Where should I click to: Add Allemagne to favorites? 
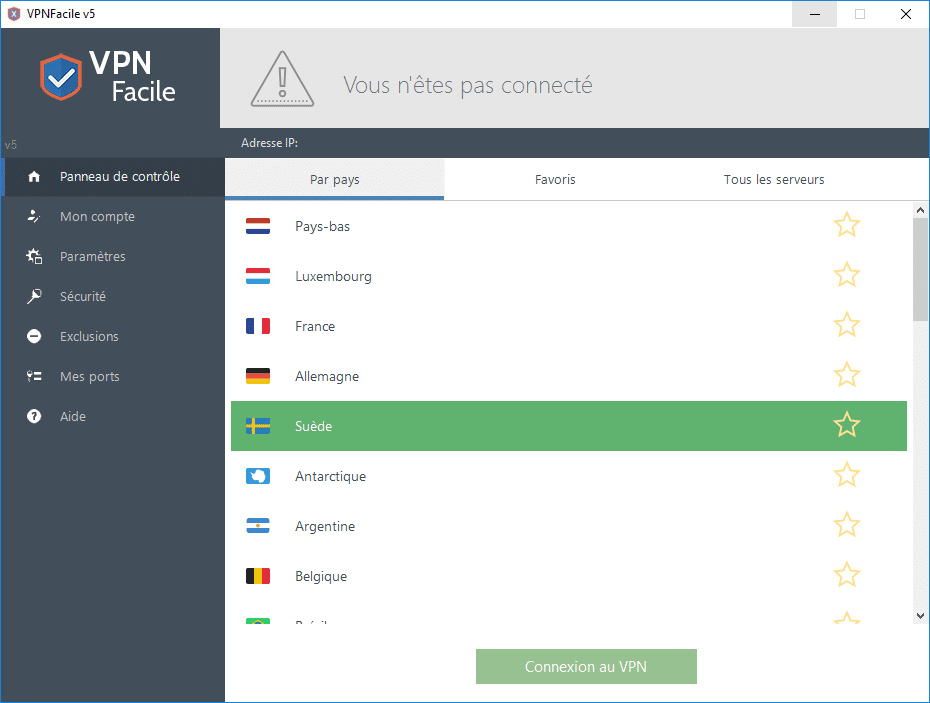pos(846,375)
